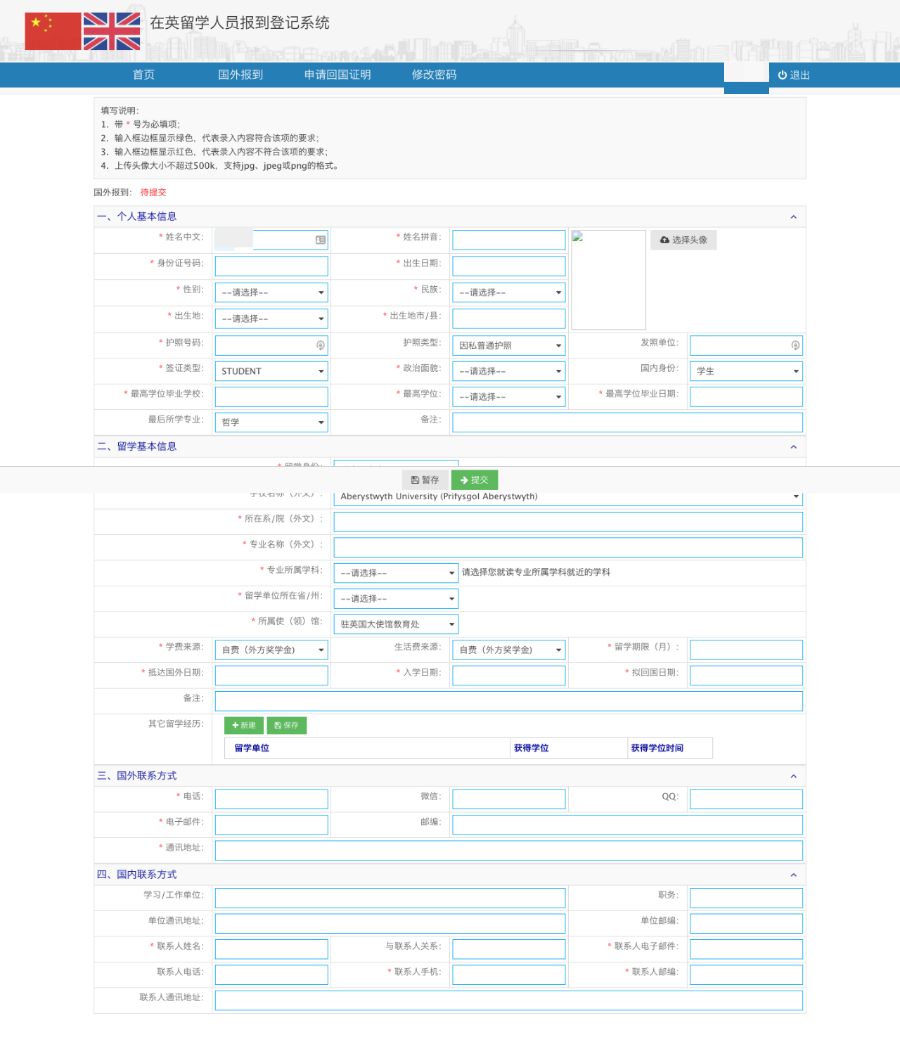Click the 姓名拼音 input field
Viewport: 900px width, 1044px height.
point(509,240)
